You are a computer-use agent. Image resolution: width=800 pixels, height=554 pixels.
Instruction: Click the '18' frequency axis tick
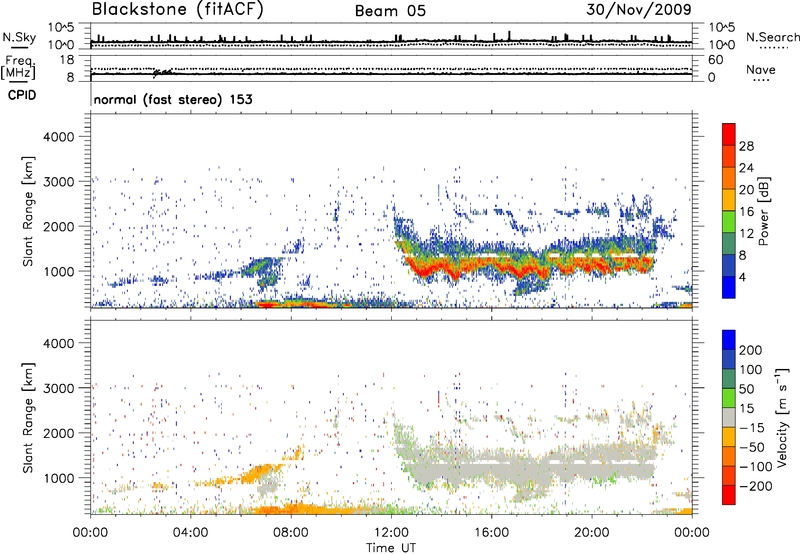click(x=67, y=60)
